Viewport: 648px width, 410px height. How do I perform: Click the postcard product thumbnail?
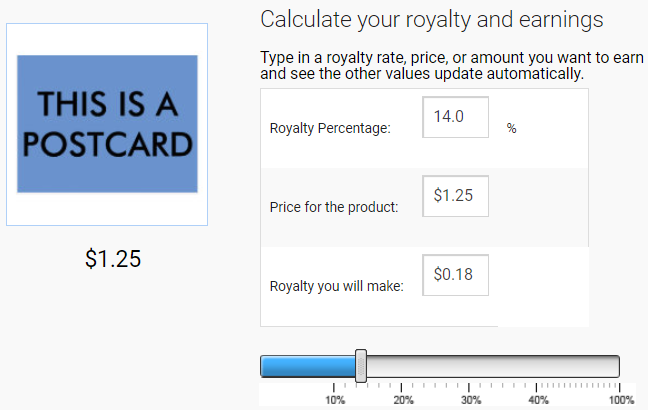pos(107,124)
